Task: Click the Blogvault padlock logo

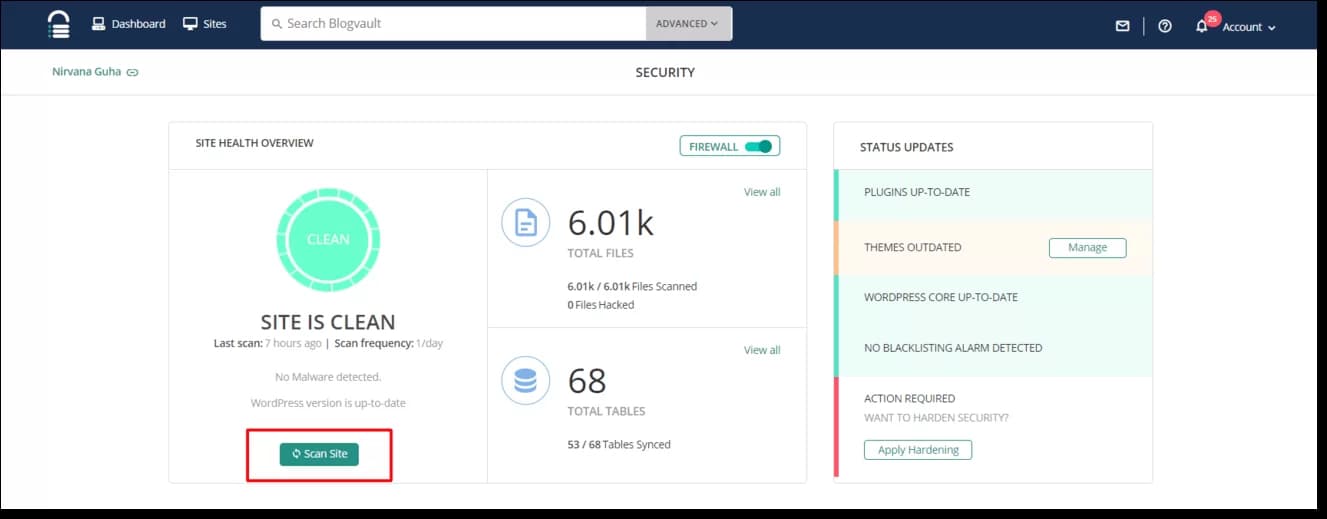Action: point(59,24)
